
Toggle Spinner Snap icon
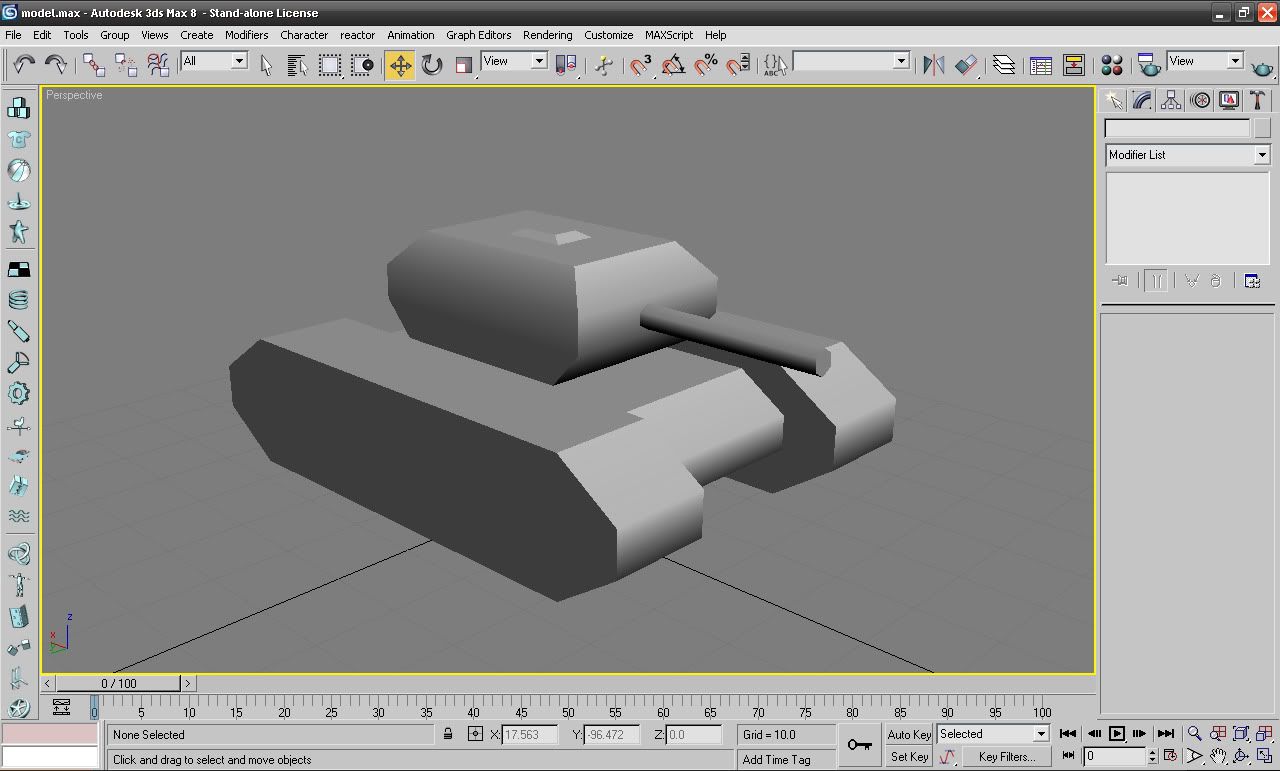(x=738, y=65)
